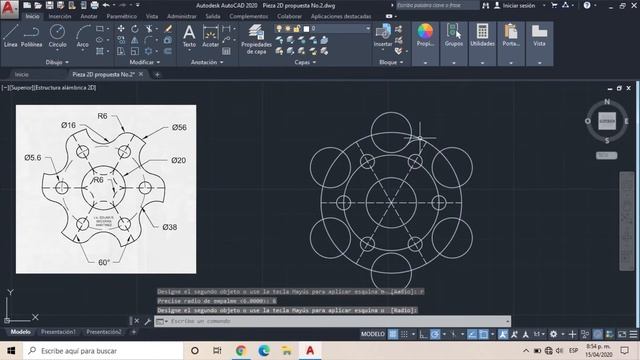Click the Windows Start button
This screenshot has width=640, height=360.
11,351
